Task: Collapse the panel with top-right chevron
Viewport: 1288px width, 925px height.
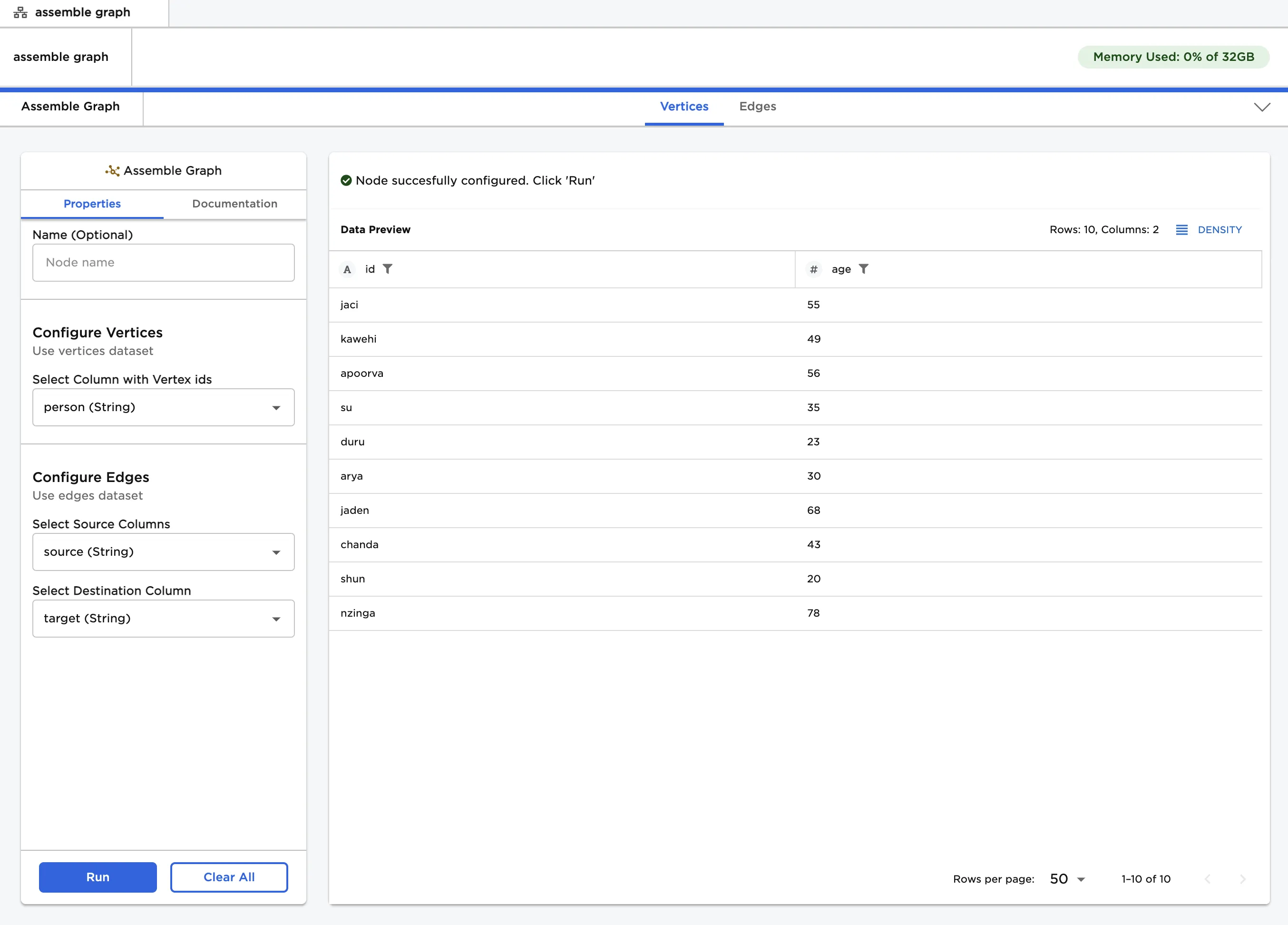Action: [x=1261, y=107]
